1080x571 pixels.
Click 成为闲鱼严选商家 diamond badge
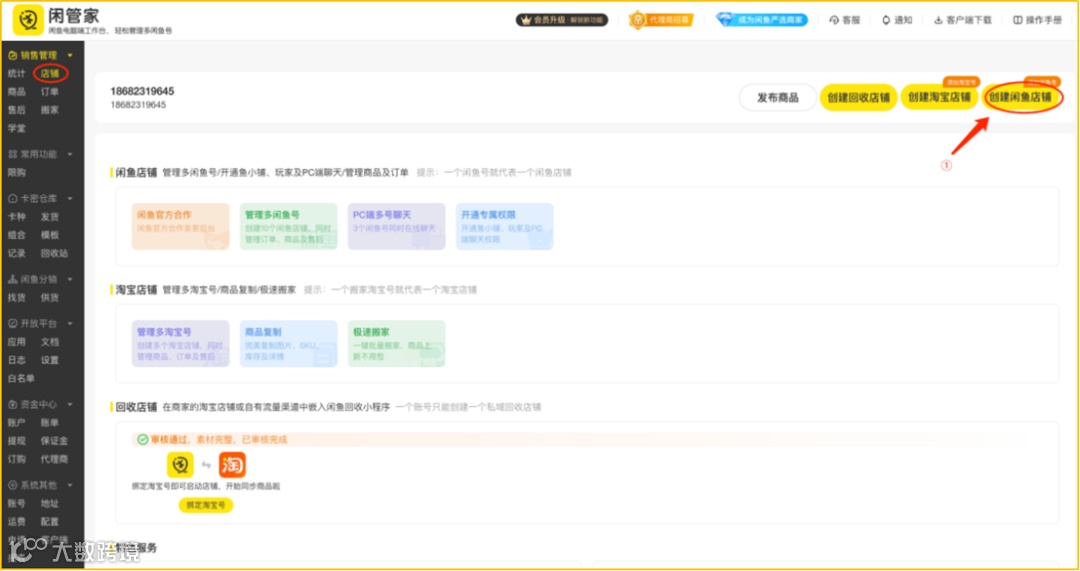[762, 20]
